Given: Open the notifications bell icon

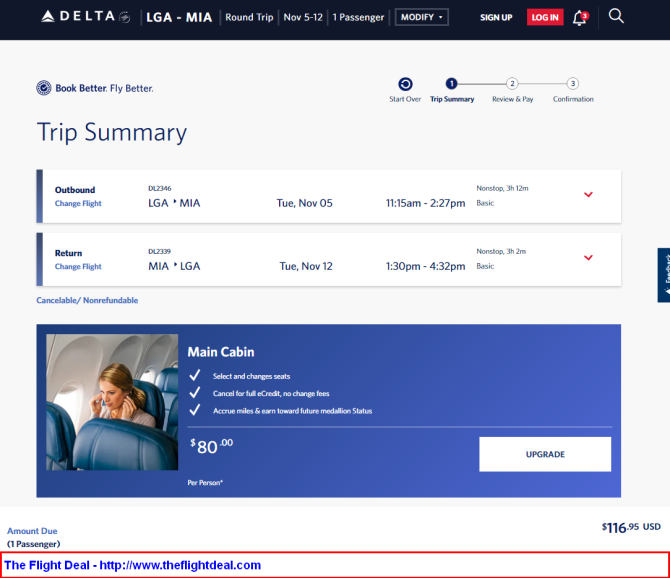Looking at the screenshot, I should (580, 18).
